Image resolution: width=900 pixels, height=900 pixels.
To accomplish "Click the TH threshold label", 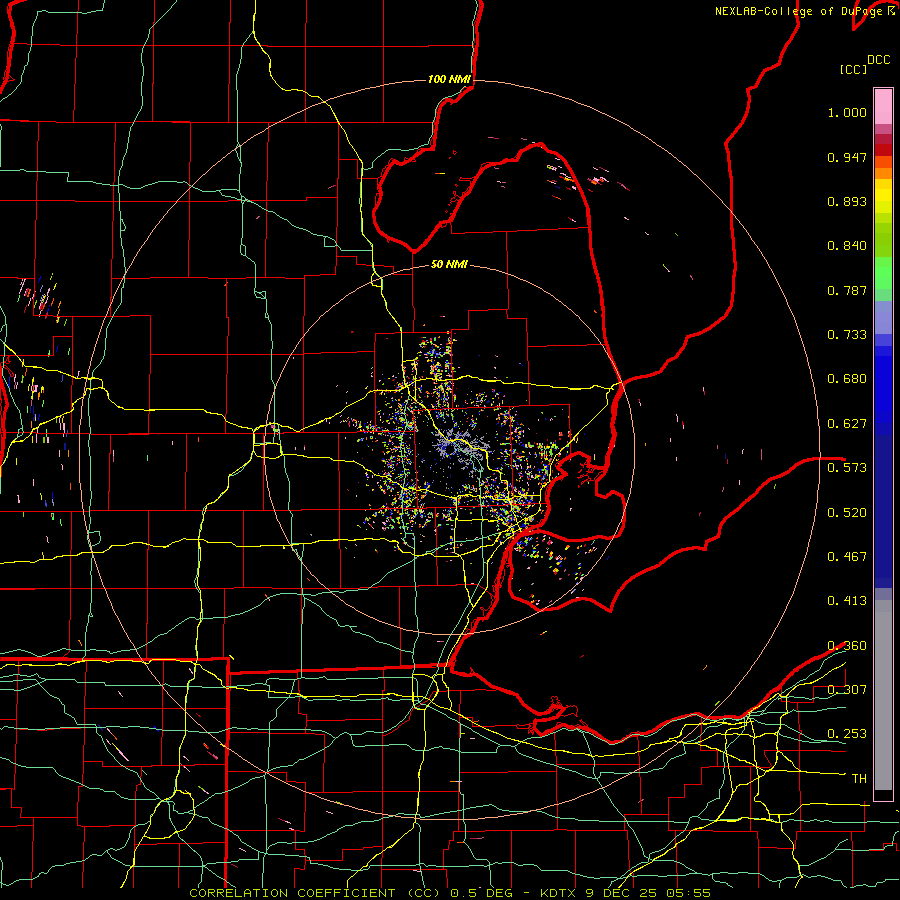I will point(859,779).
